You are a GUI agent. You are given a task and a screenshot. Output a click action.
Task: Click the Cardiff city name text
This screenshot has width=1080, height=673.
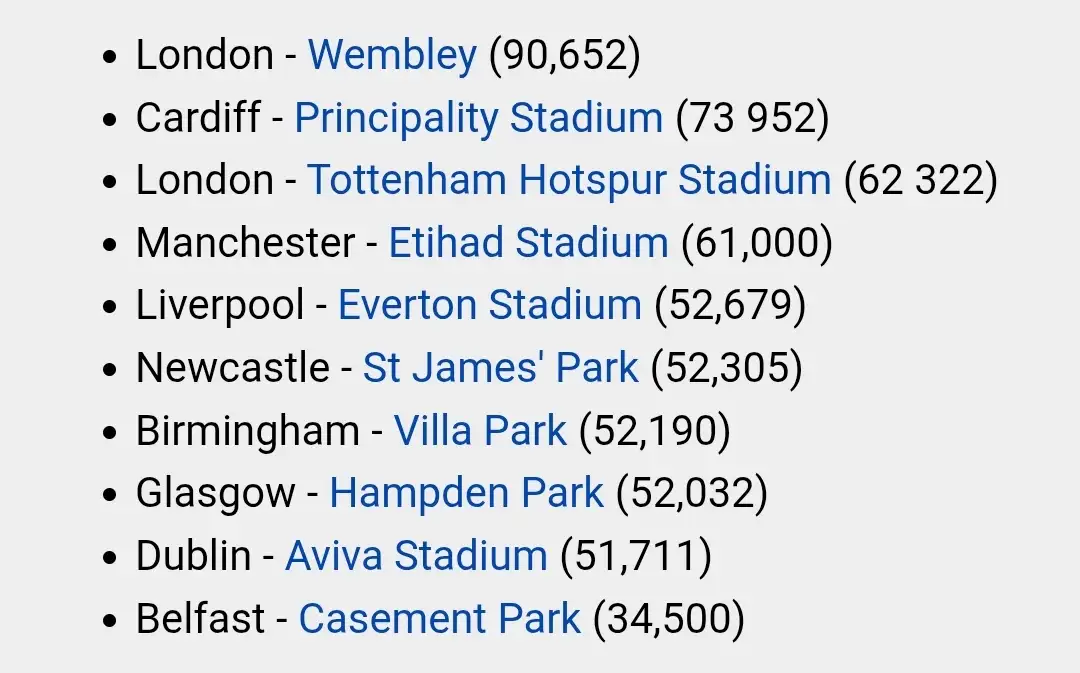pos(198,118)
